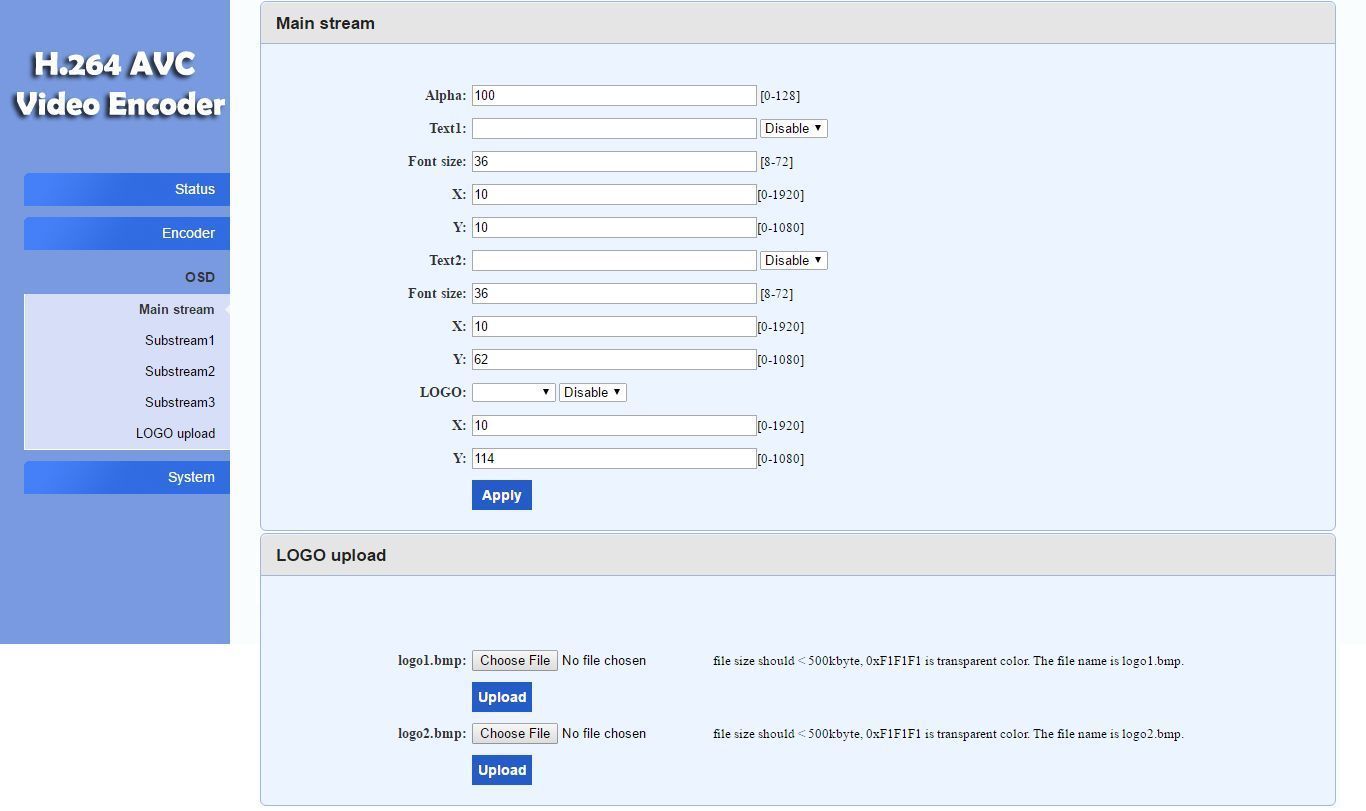Image resolution: width=1366 pixels, height=811 pixels.
Task: Click the LOGO Y position field
Action: coord(614,458)
